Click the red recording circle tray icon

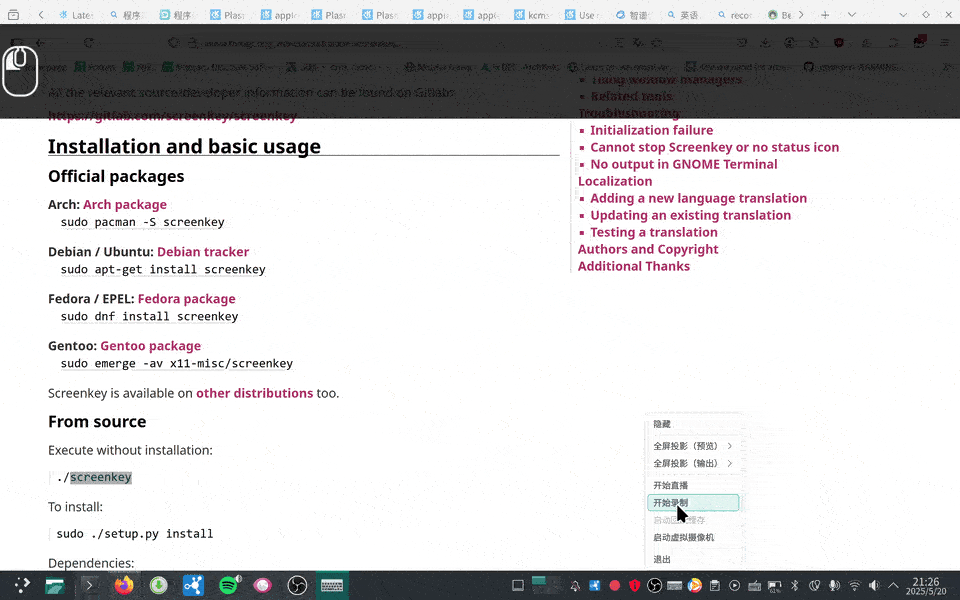pos(615,585)
